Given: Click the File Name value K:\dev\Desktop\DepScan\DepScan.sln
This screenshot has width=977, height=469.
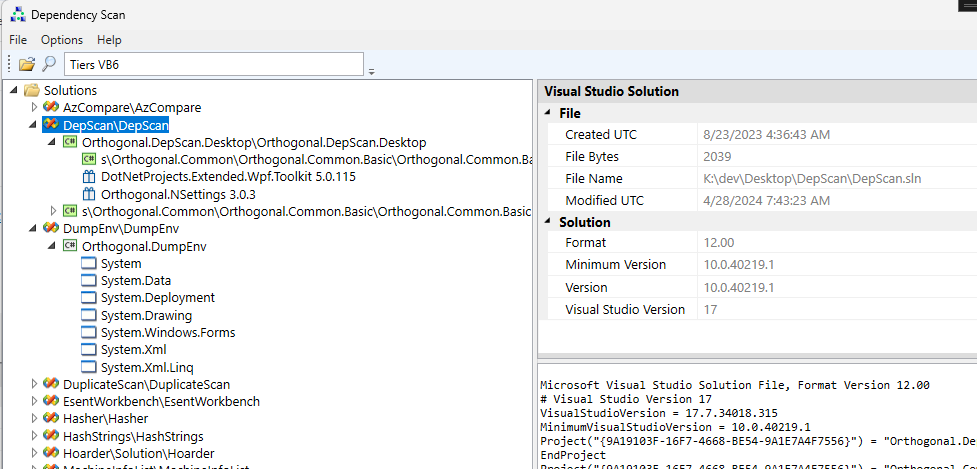Looking at the screenshot, I should [x=812, y=179].
